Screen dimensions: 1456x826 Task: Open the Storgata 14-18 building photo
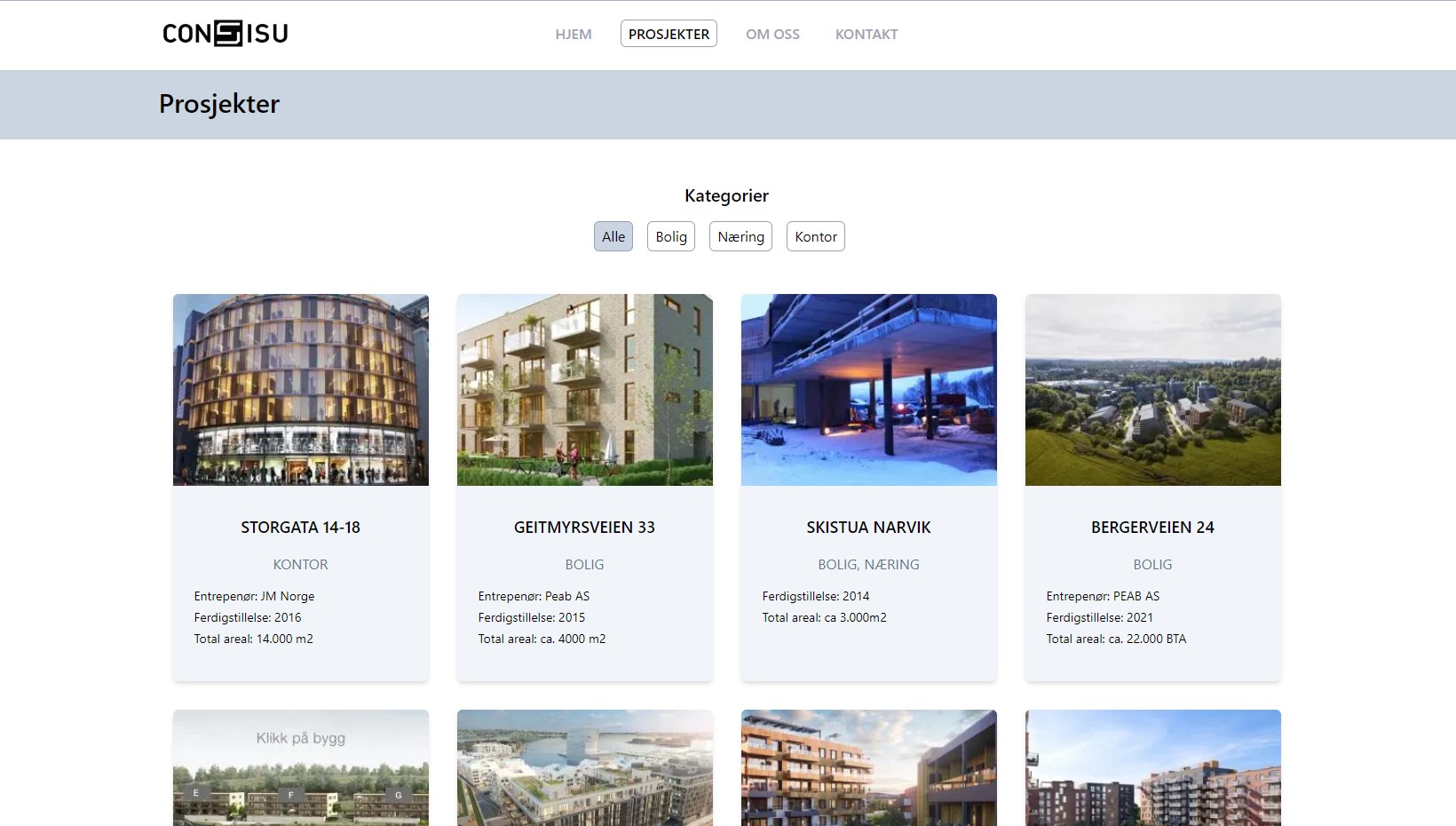tap(301, 390)
